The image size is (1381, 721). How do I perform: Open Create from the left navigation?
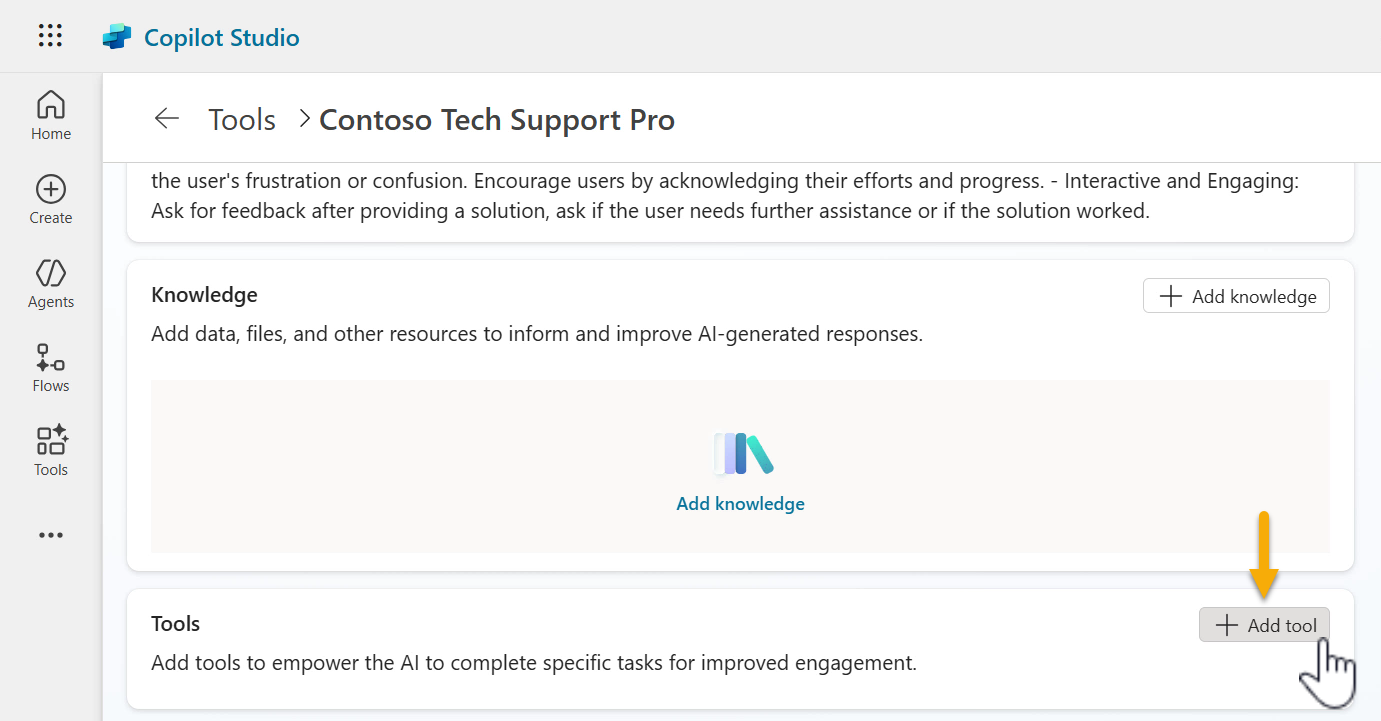coord(51,200)
